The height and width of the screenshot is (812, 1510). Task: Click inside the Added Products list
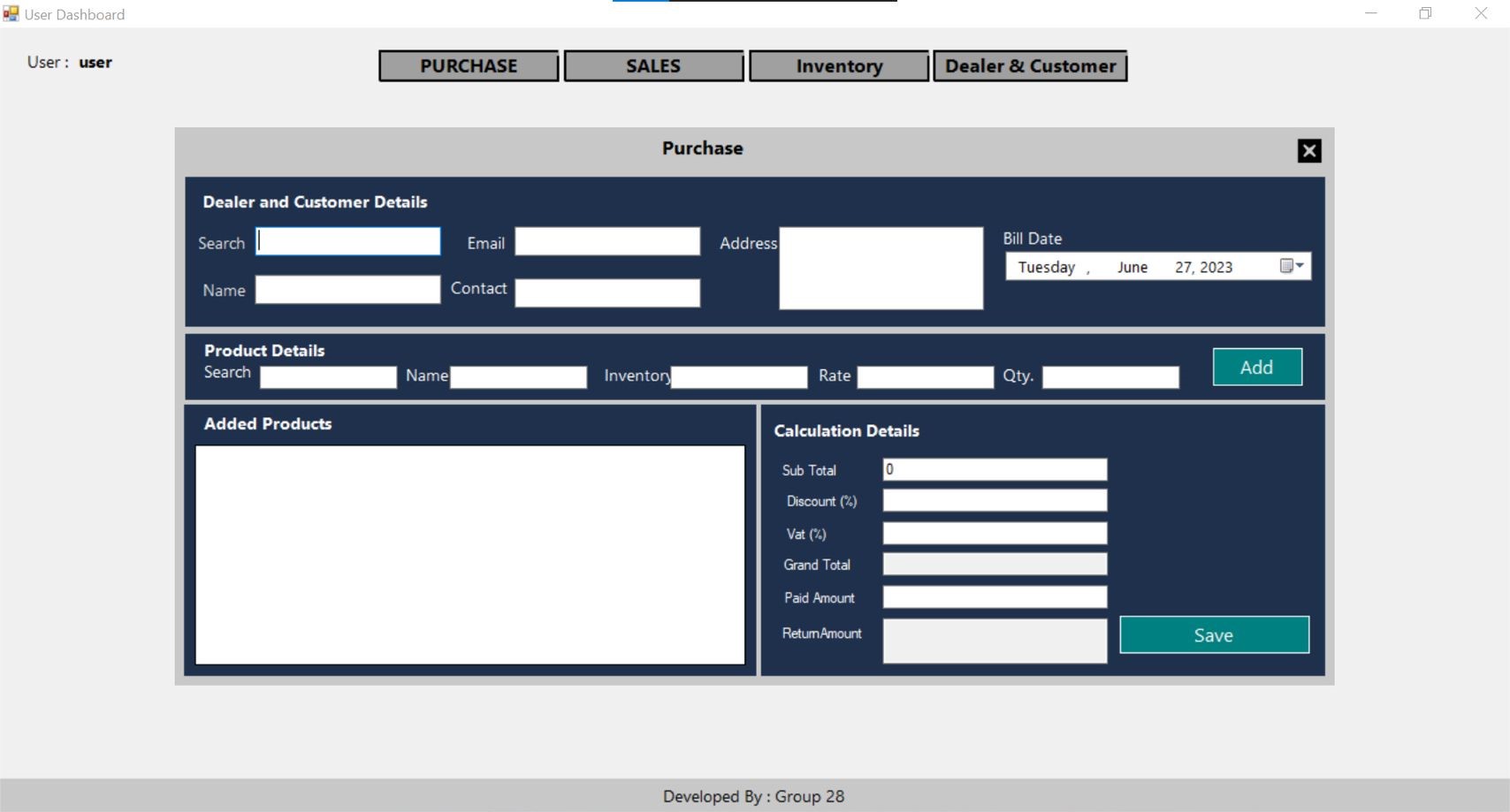point(469,555)
